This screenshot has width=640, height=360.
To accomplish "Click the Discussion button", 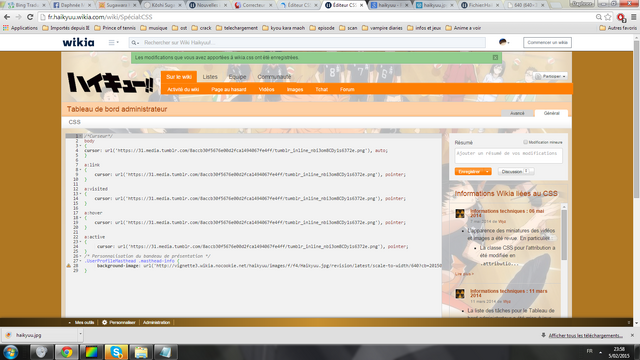I will 516,172.
